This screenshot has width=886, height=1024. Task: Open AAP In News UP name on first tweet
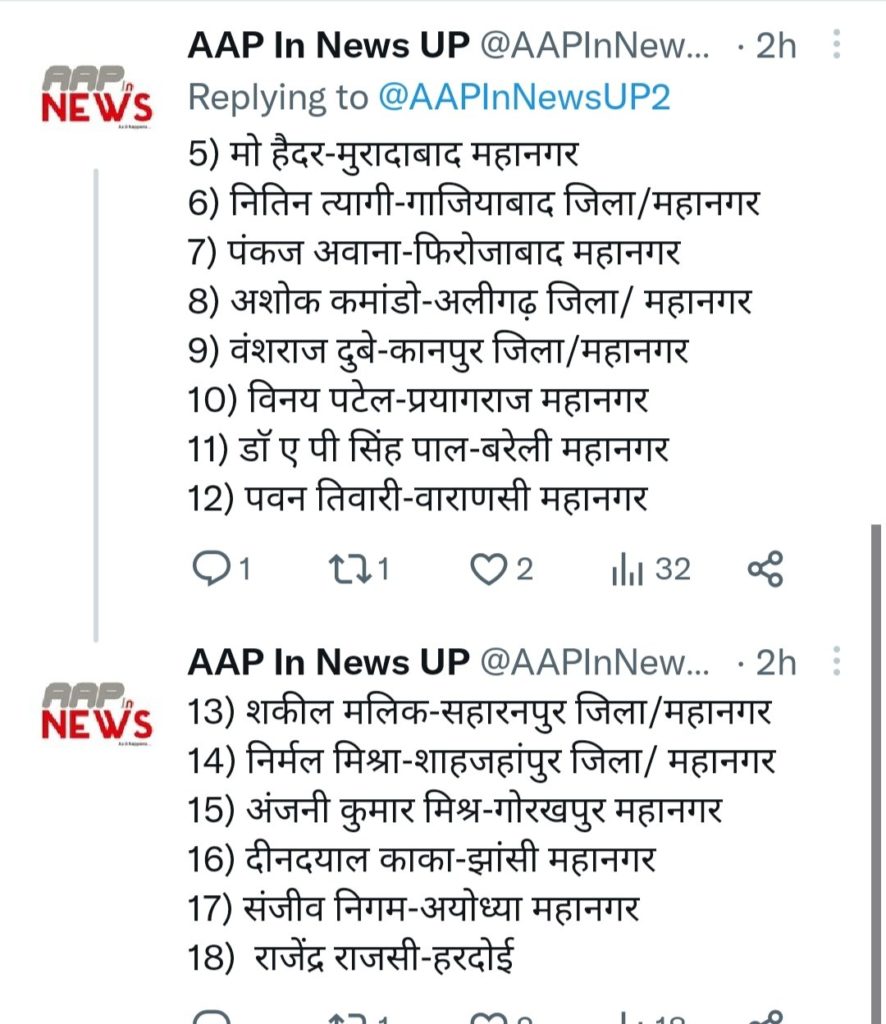[328, 45]
